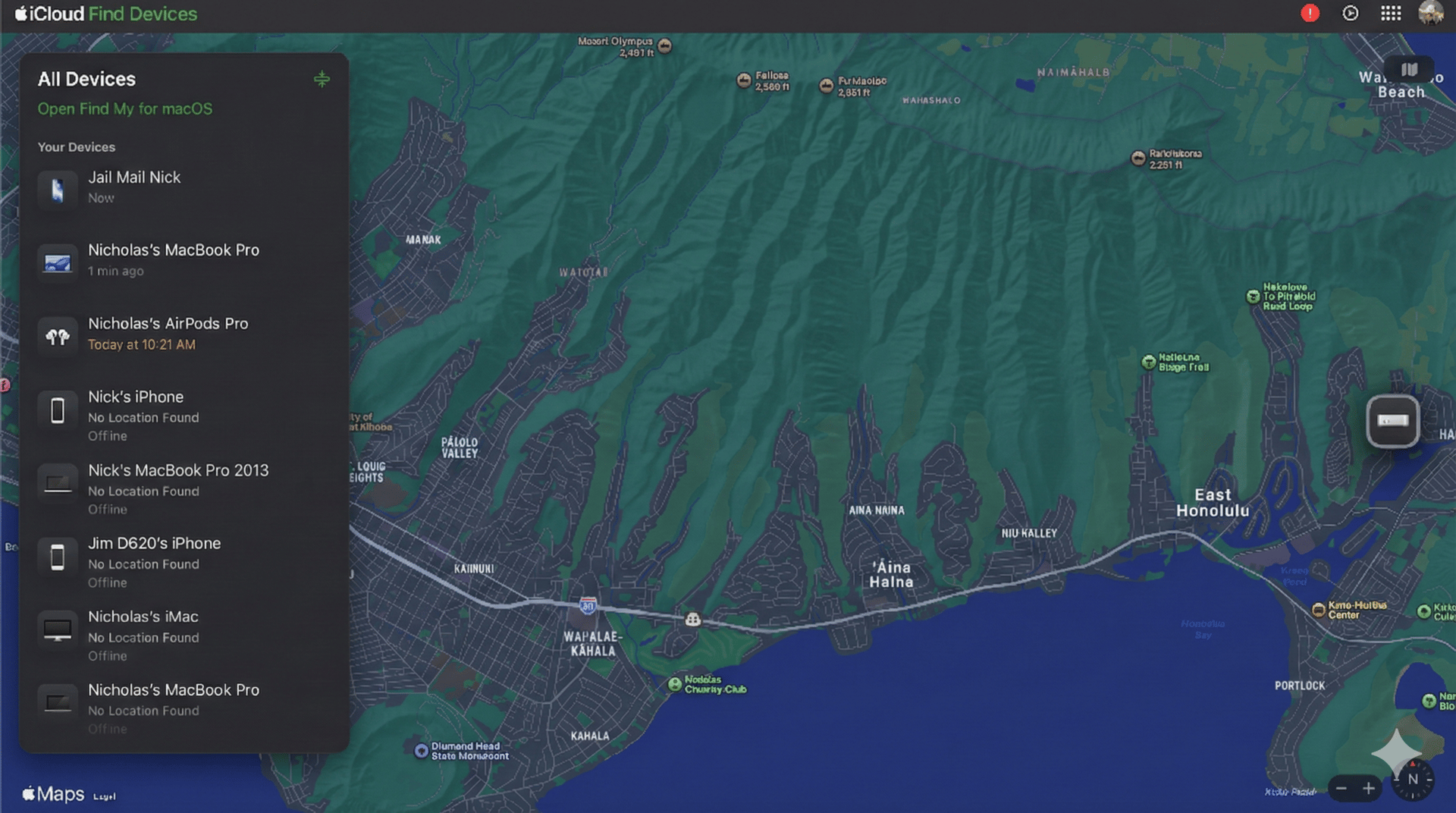Viewport: 1456px width, 813px height.
Task: Select Nicholas's iMac row
Action: pyautogui.click(x=184, y=634)
